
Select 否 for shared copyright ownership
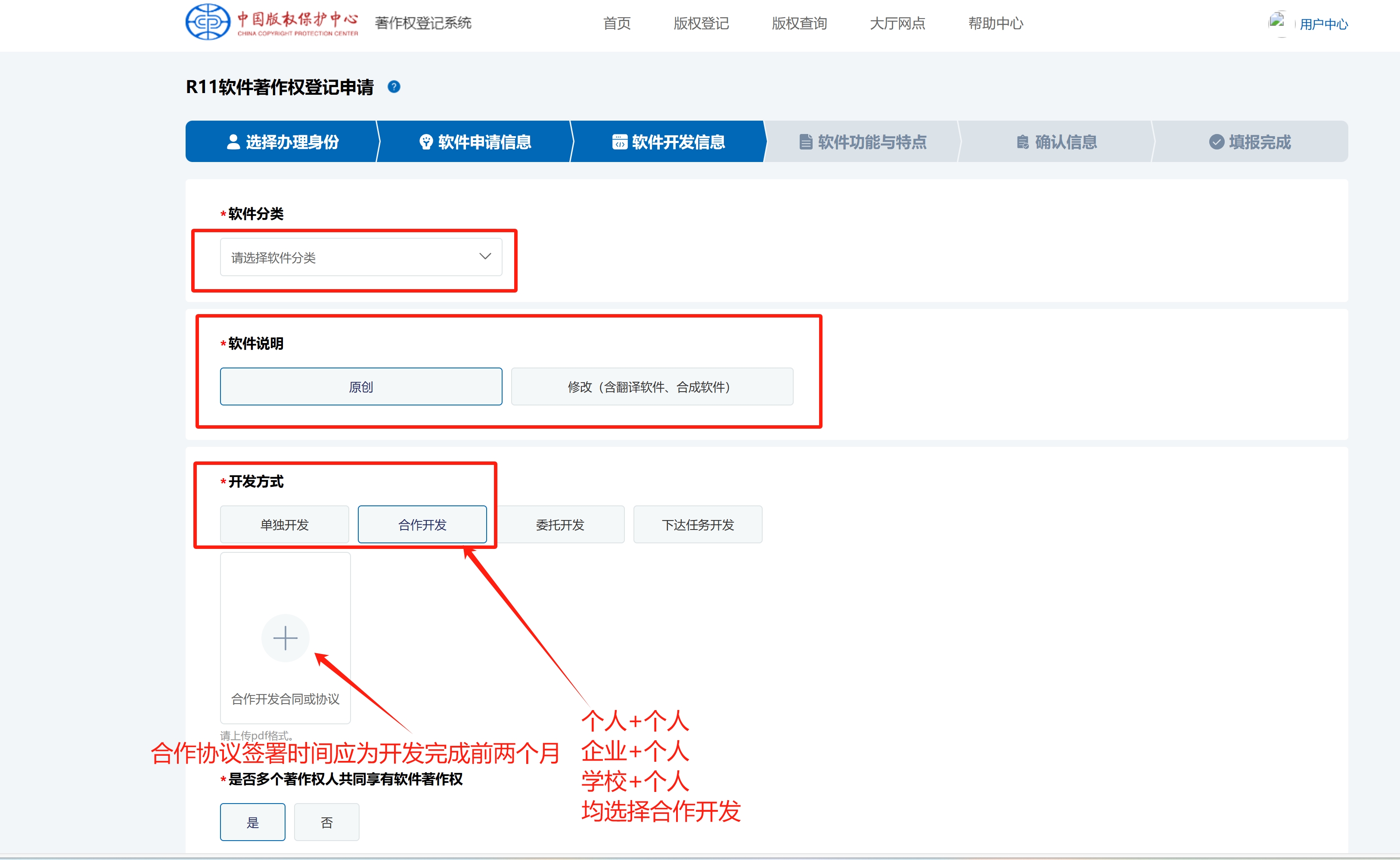pos(326,822)
